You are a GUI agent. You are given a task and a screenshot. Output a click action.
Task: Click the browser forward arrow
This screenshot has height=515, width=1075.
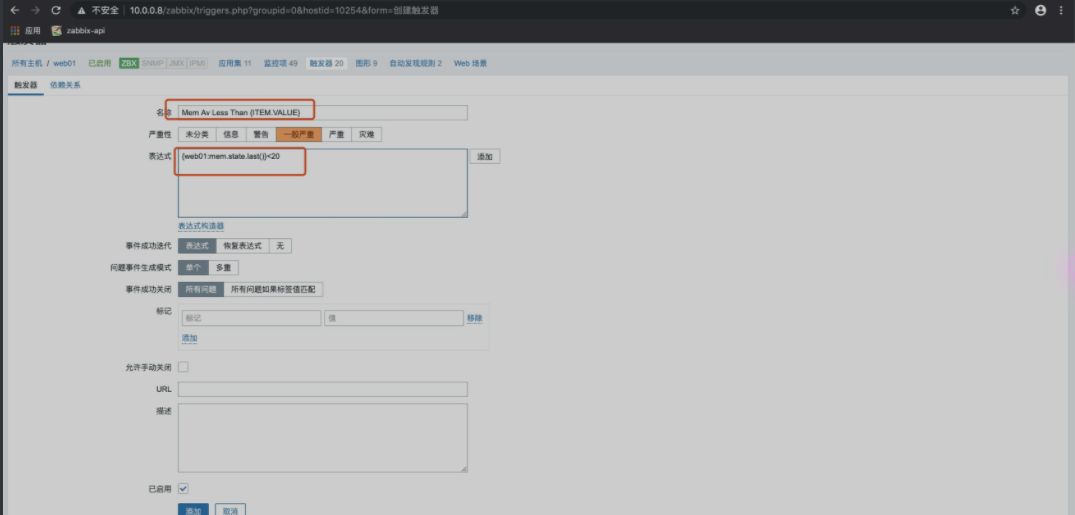point(36,10)
